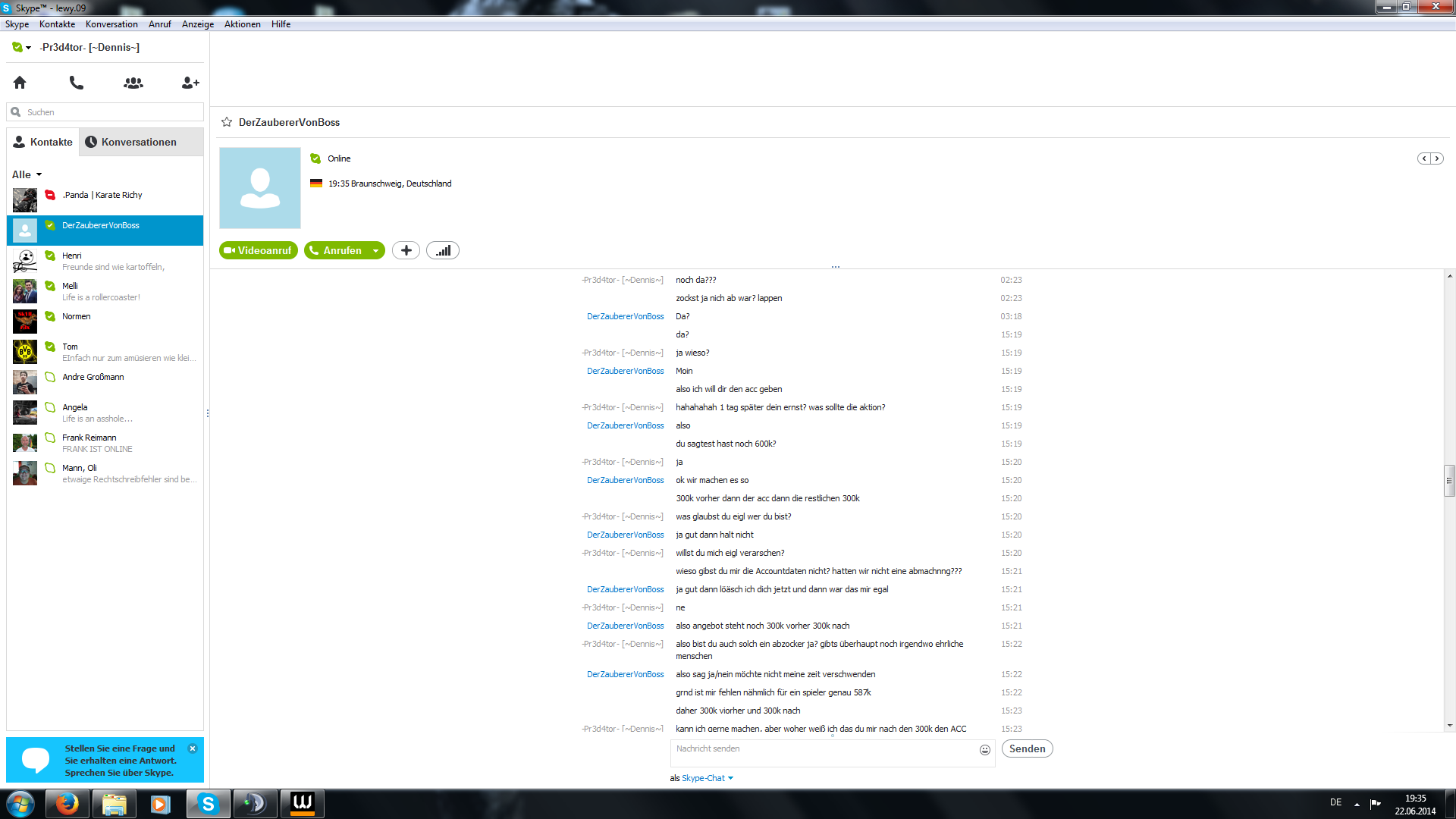1456x819 pixels.
Task: Send message with Senden button
Action: pyautogui.click(x=1027, y=748)
